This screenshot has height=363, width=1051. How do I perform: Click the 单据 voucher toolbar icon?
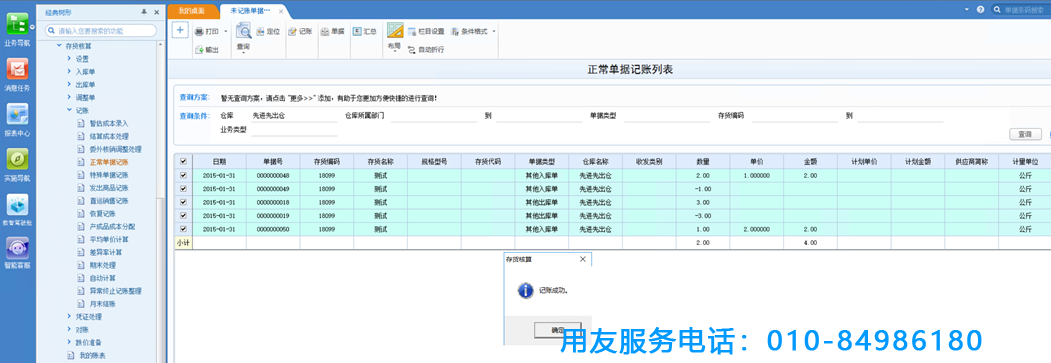click(324, 31)
